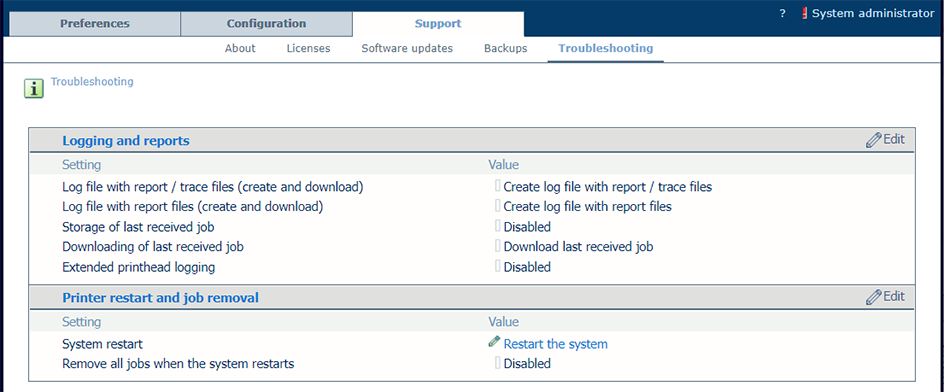
Task: Click the Restart the system link
Action: (556, 344)
